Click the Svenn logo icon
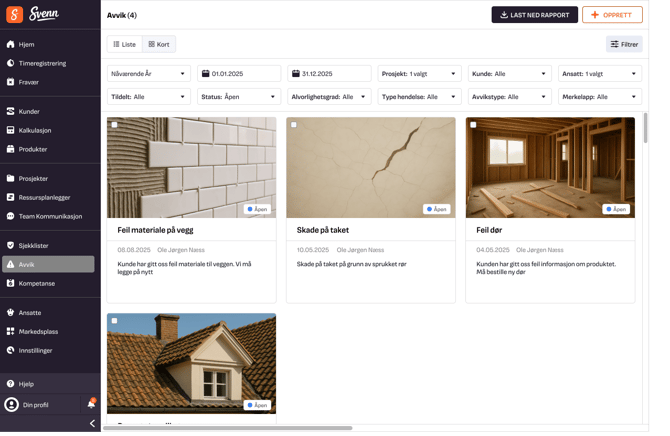The width and height of the screenshot is (670, 436). 15,14
